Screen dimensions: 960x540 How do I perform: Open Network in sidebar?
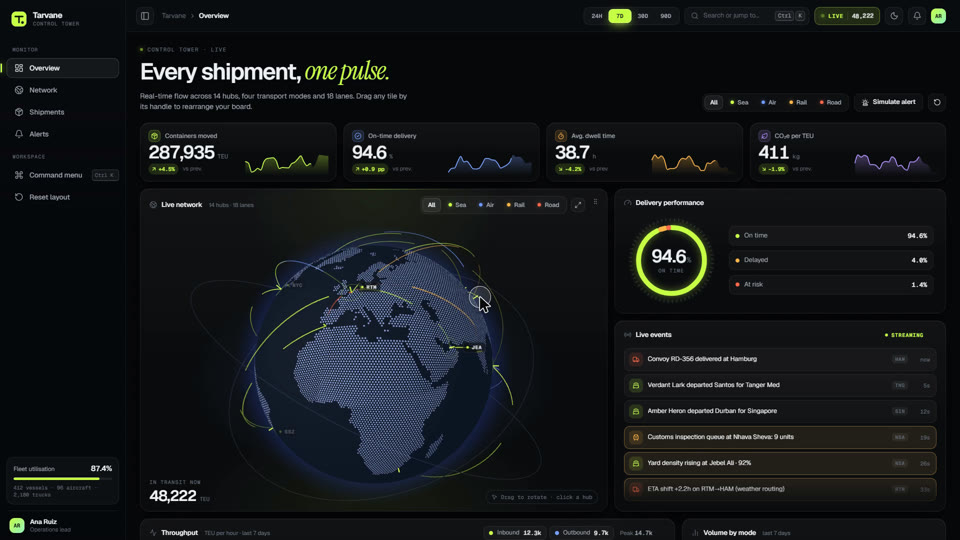pos(62,90)
